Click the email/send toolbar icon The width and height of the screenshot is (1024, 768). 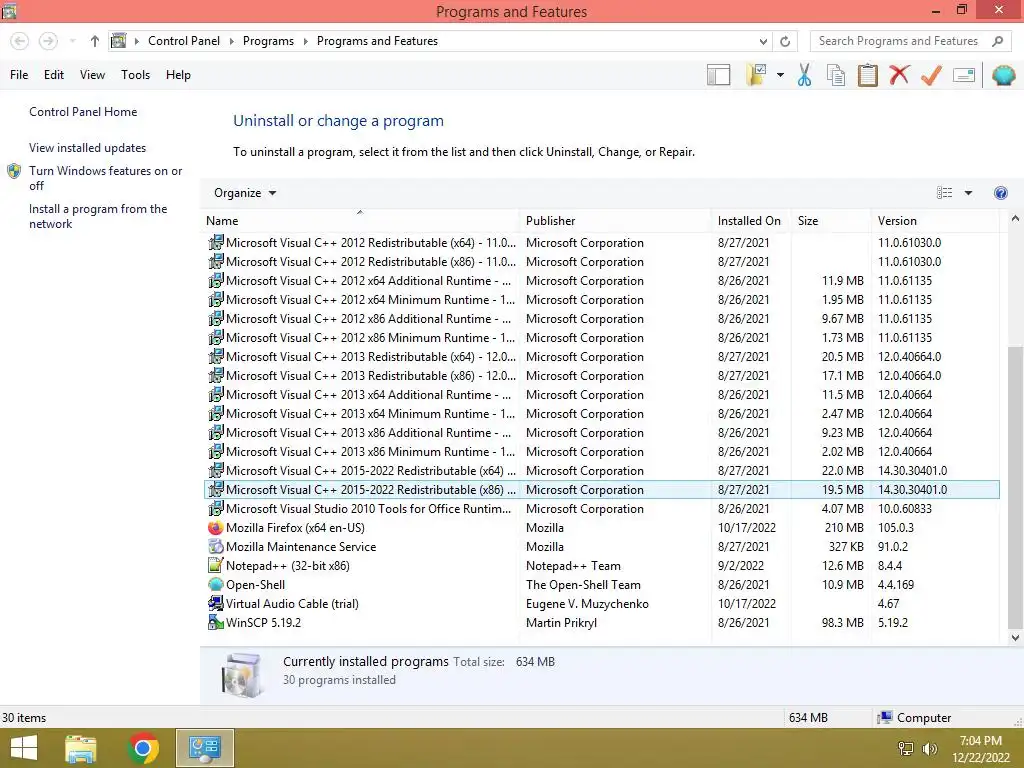(964, 75)
